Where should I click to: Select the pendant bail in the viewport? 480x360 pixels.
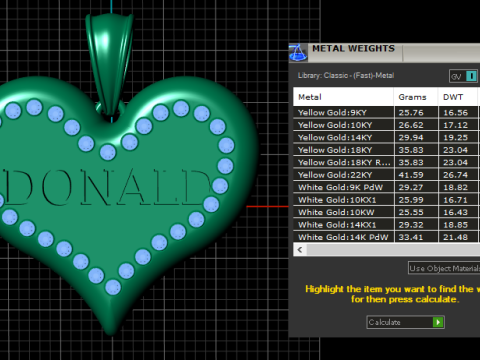coord(109,63)
